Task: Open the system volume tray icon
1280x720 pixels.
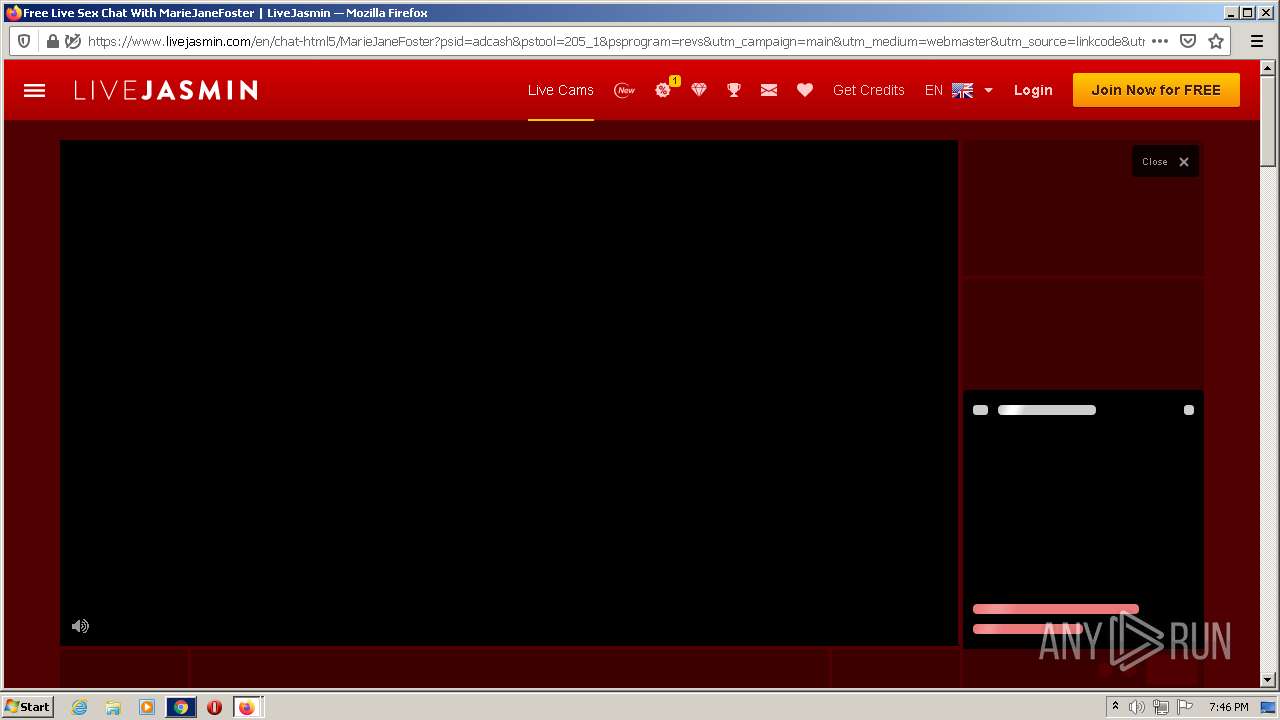Action: pos(1137,707)
